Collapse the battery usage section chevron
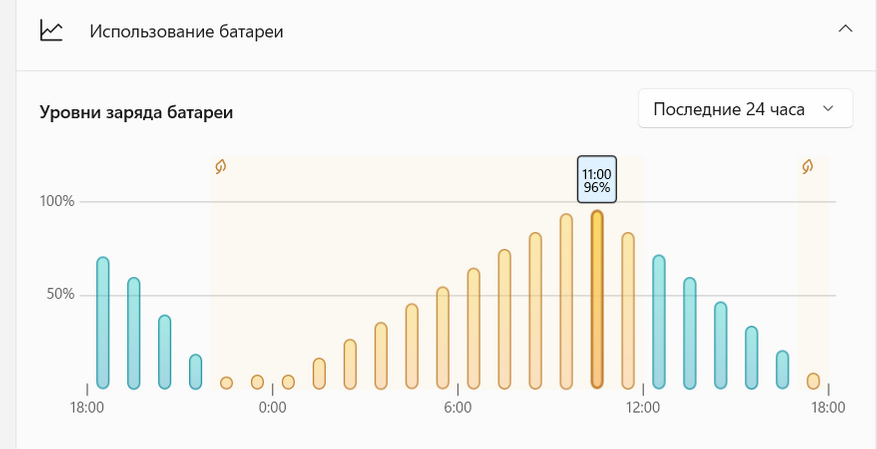Image resolution: width=877 pixels, height=449 pixels. tap(845, 29)
